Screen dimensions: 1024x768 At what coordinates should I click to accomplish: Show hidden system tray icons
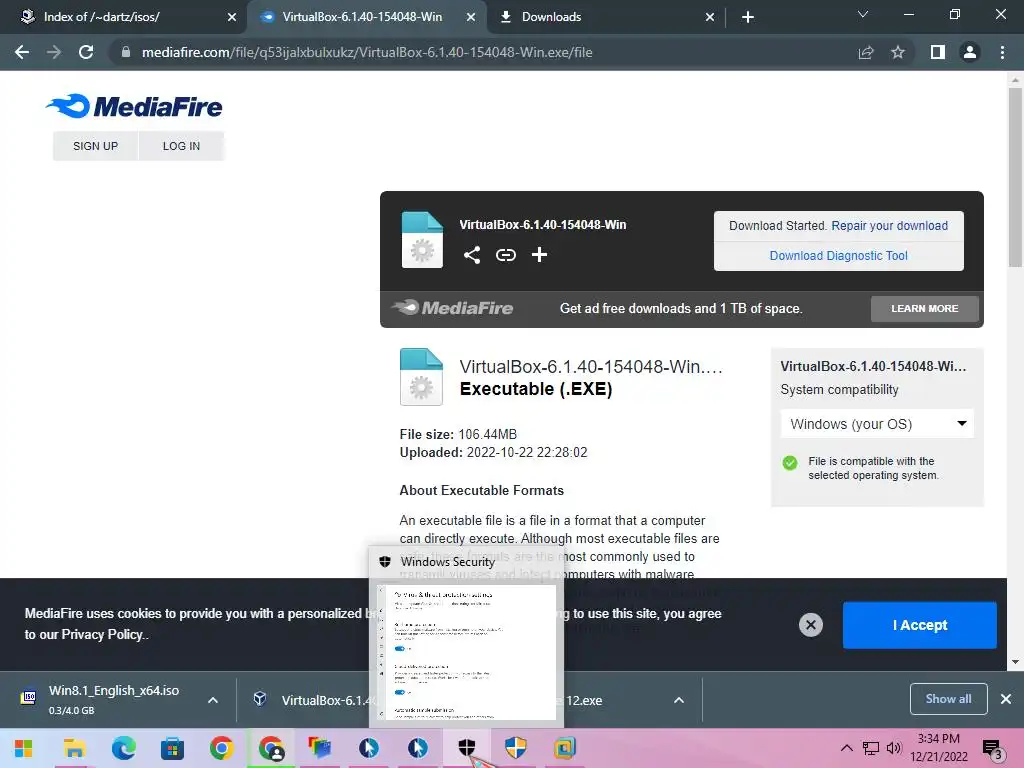point(846,748)
